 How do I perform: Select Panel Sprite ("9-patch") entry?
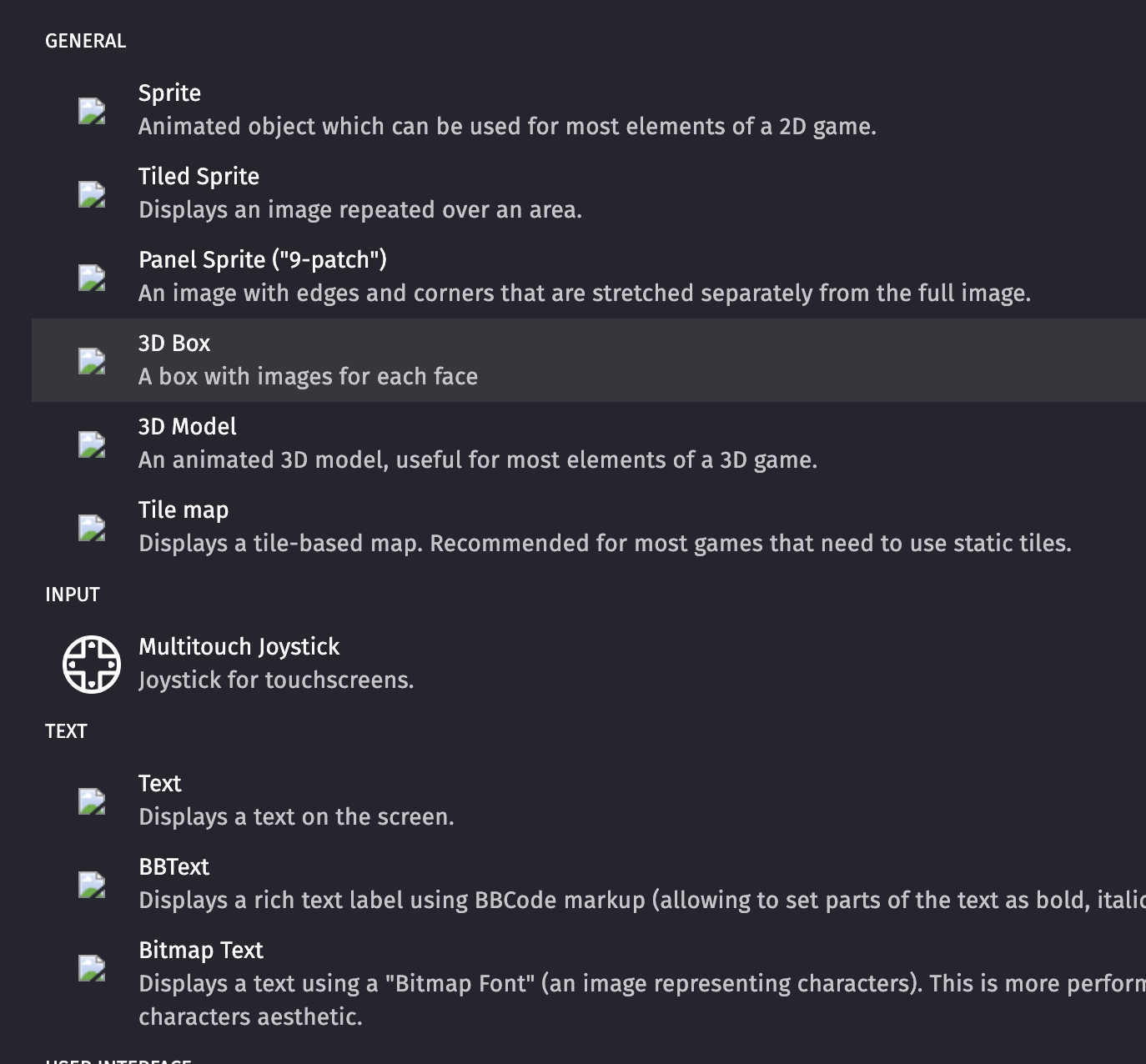[x=262, y=260]
